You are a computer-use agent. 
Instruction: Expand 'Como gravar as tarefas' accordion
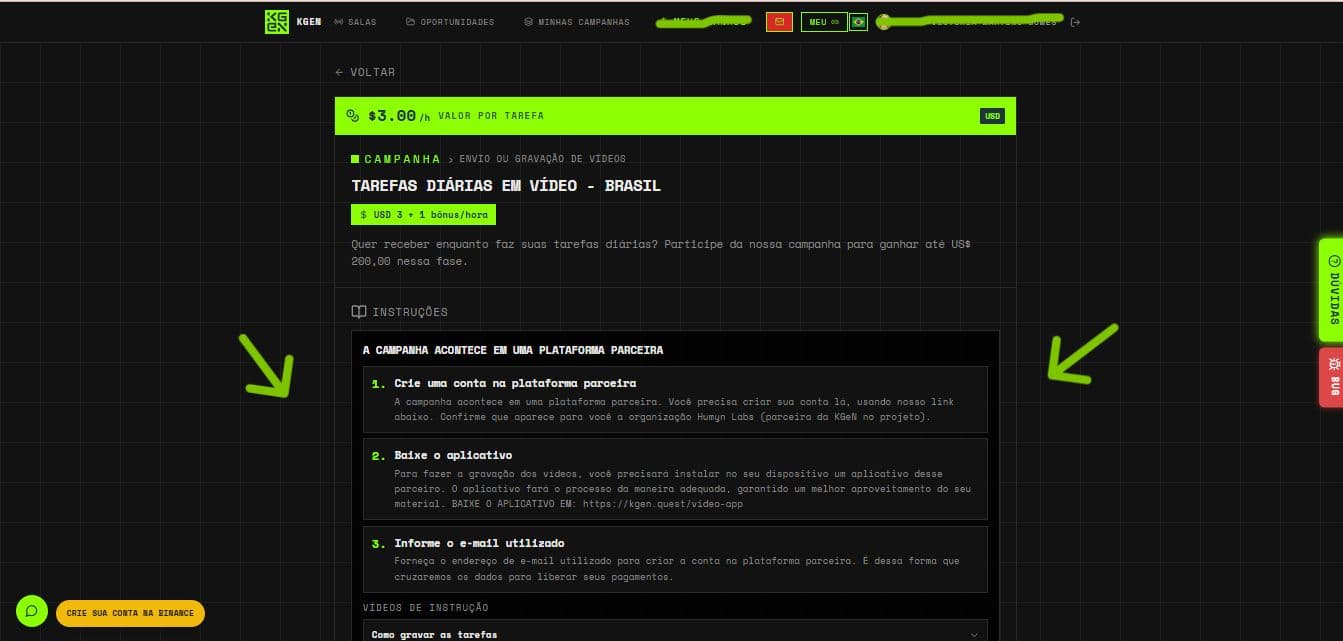point(675,633)
